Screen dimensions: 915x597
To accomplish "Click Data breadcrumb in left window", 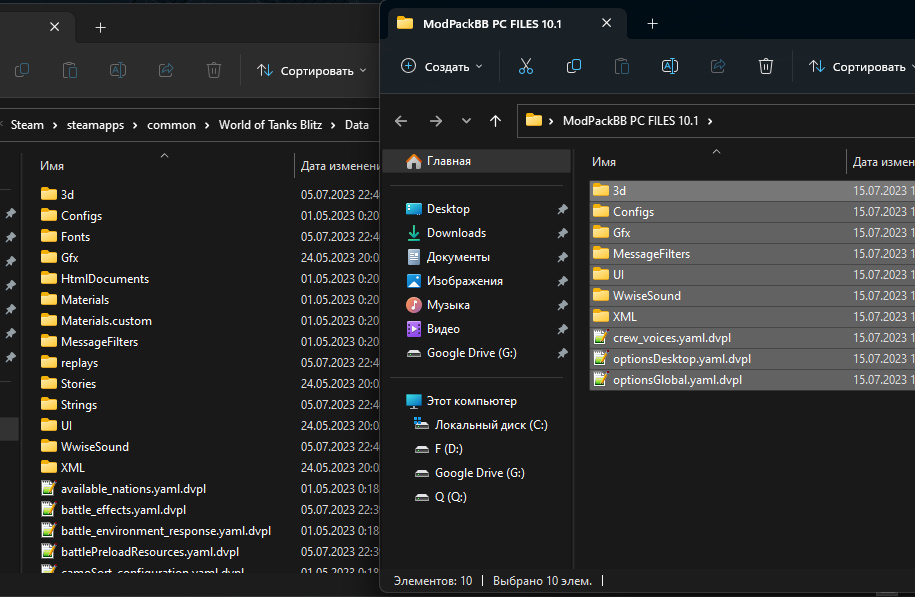I will pyautogui.click(x=357, y=125).
